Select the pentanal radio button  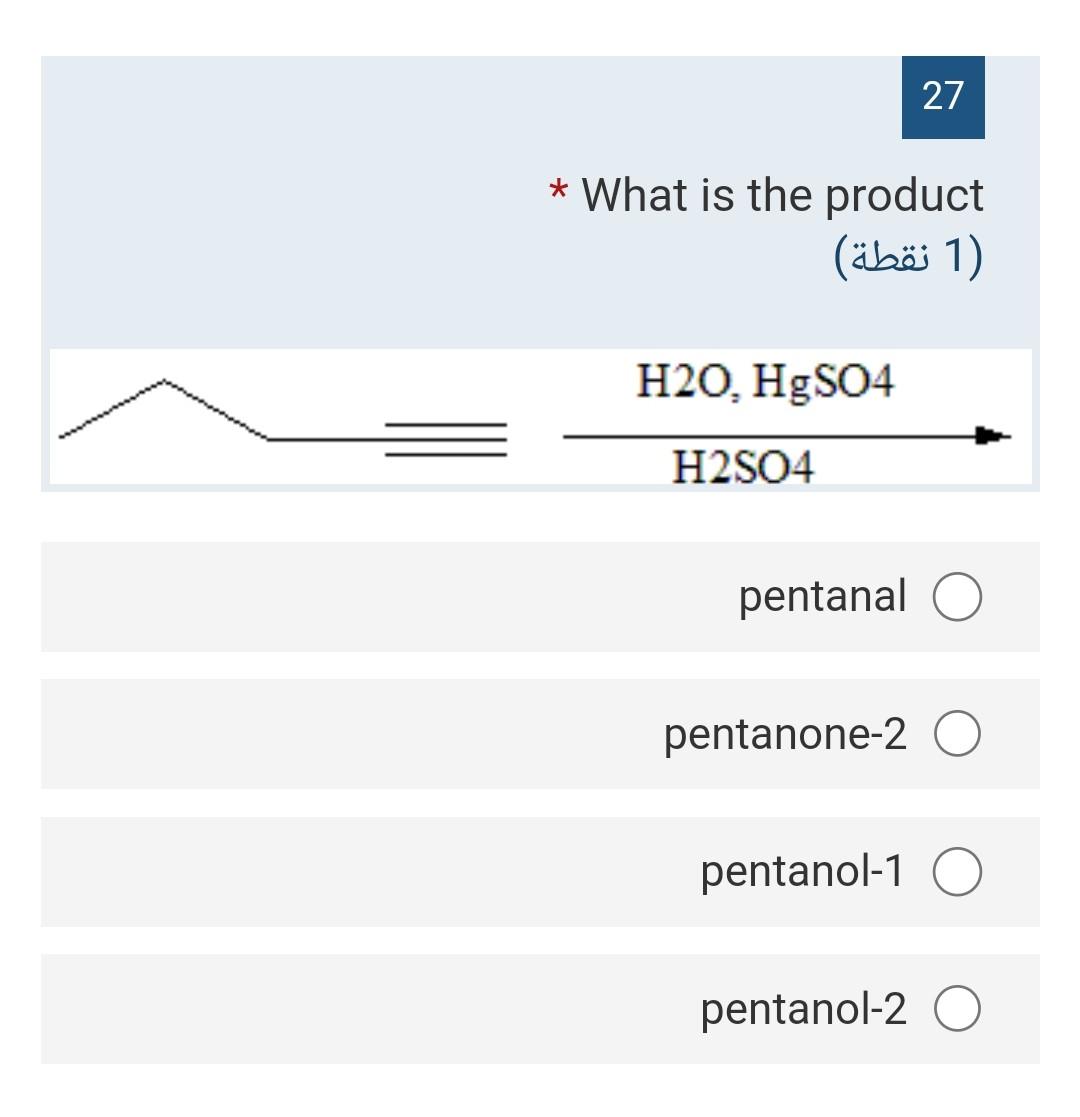click(x=958, y=596)
